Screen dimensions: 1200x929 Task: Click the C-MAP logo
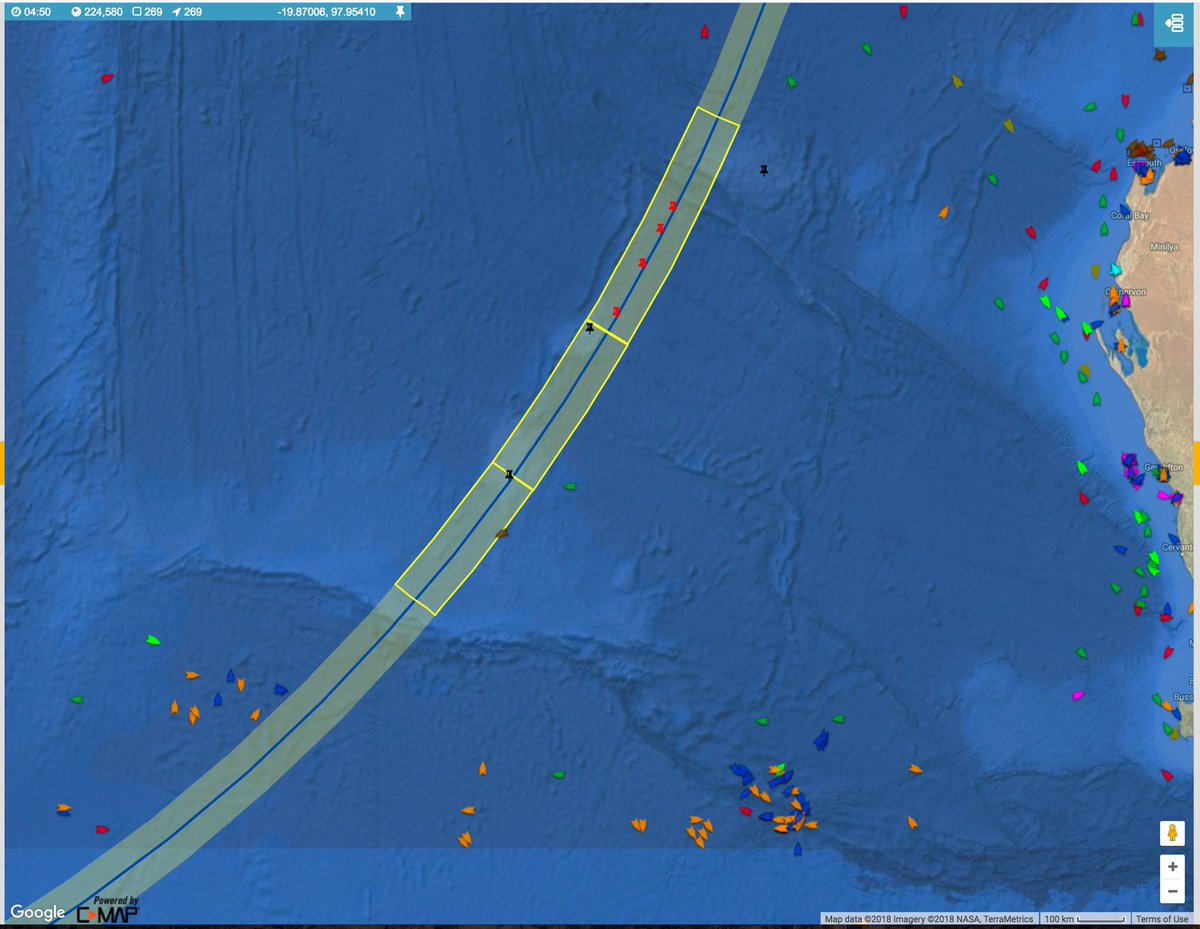click(107, 910)
